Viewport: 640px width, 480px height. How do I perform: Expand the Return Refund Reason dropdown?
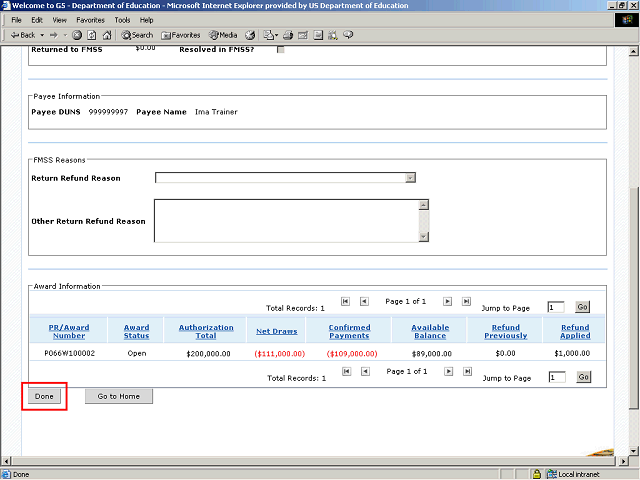click(x=409, y=178)
